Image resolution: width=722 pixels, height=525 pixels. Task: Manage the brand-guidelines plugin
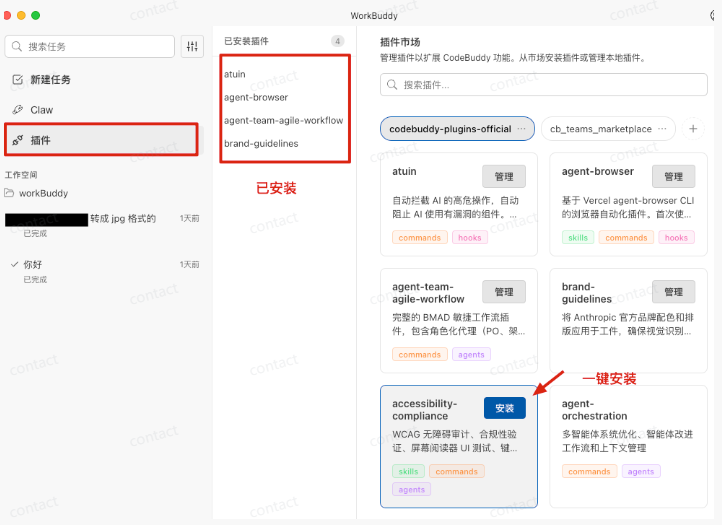pos(673,292)
